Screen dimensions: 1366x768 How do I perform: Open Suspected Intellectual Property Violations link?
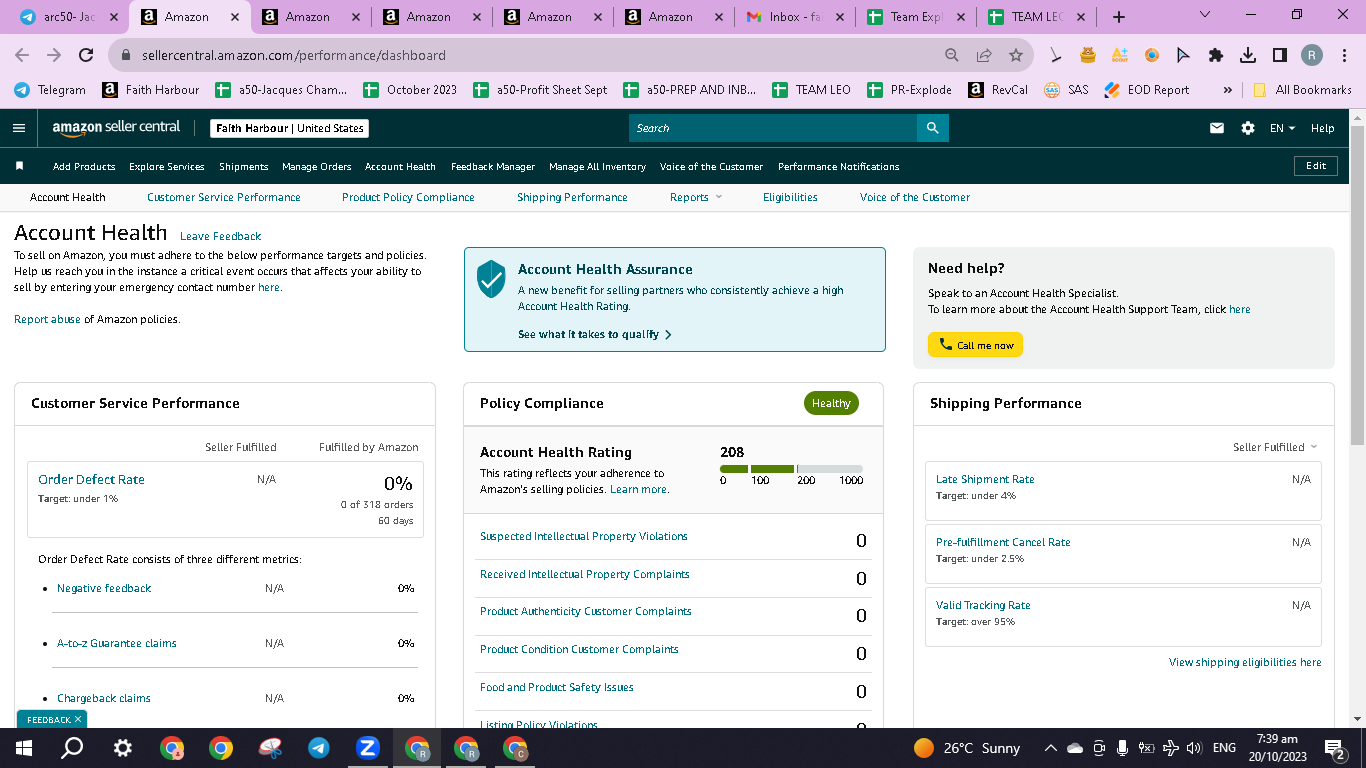[x=584, y=536]
